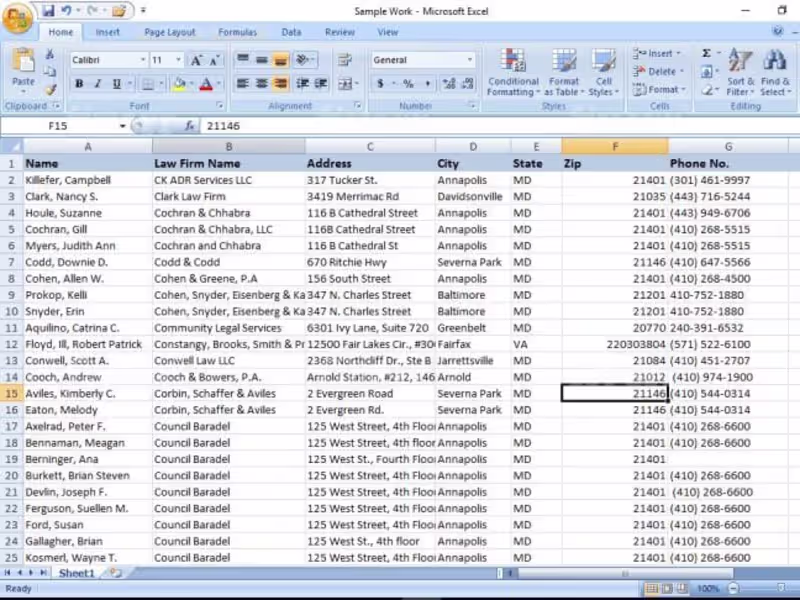Image resolution: width=800 pixels, height=600 pixels.
Task: Cut selection with the scissors icon
Action: click(49, 54)
